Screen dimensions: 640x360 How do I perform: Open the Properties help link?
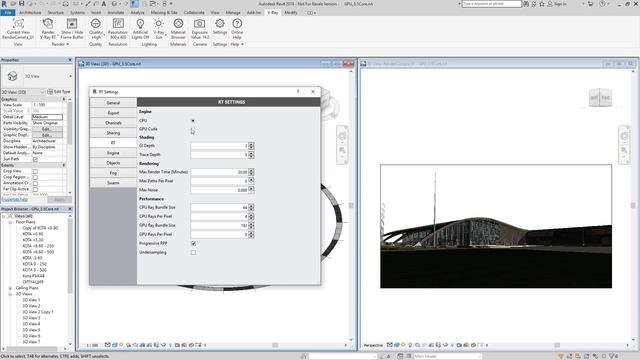(15, 199)
